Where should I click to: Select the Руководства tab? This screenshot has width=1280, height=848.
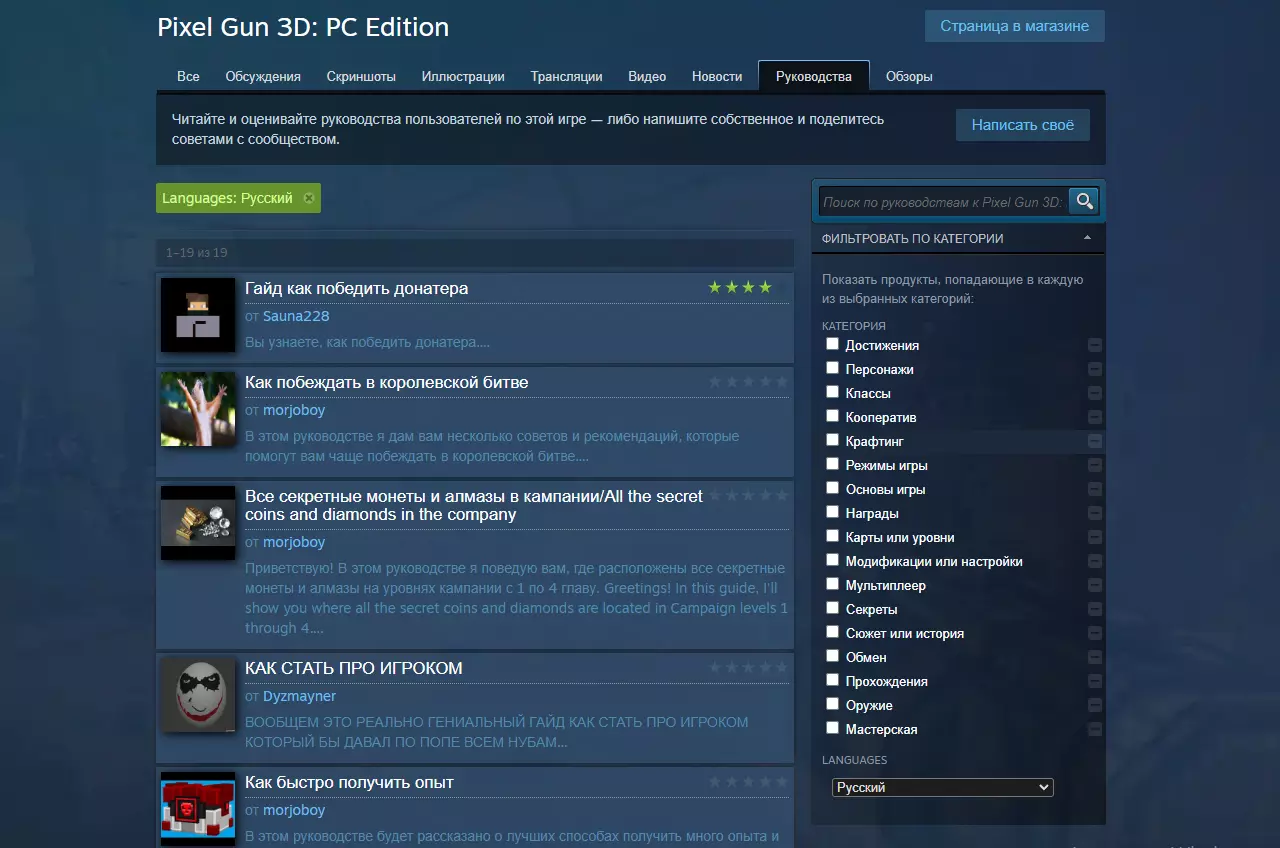814,76
